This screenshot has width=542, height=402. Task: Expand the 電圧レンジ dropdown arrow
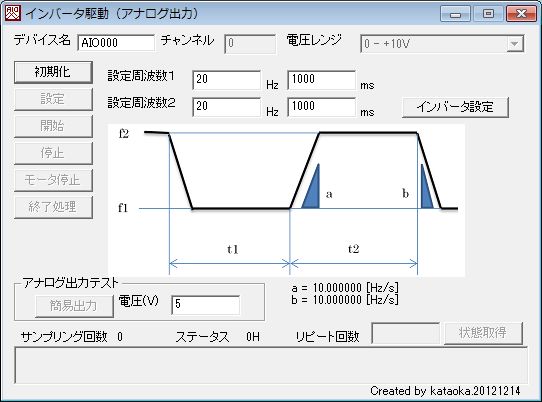[515, 44]
